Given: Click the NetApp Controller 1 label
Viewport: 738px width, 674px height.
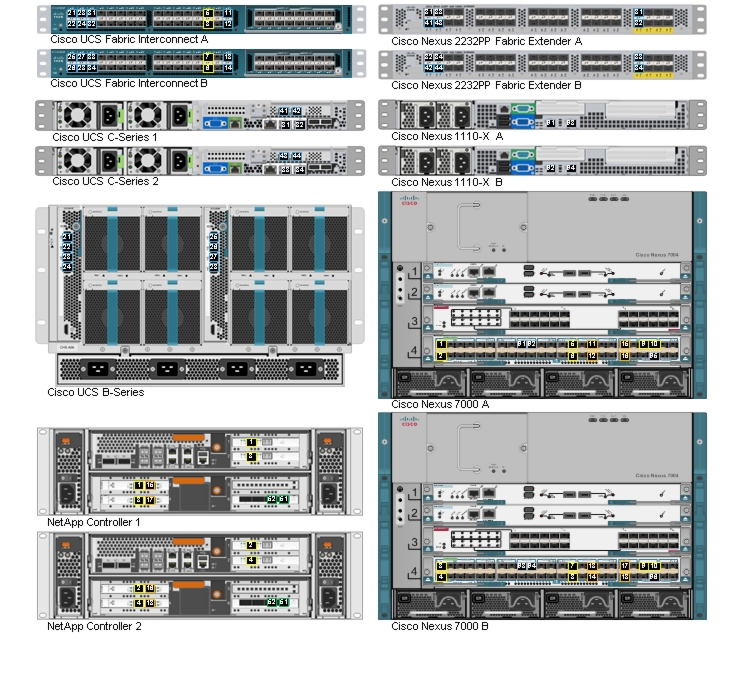Looking at the screenshot, I should point(94,522).
